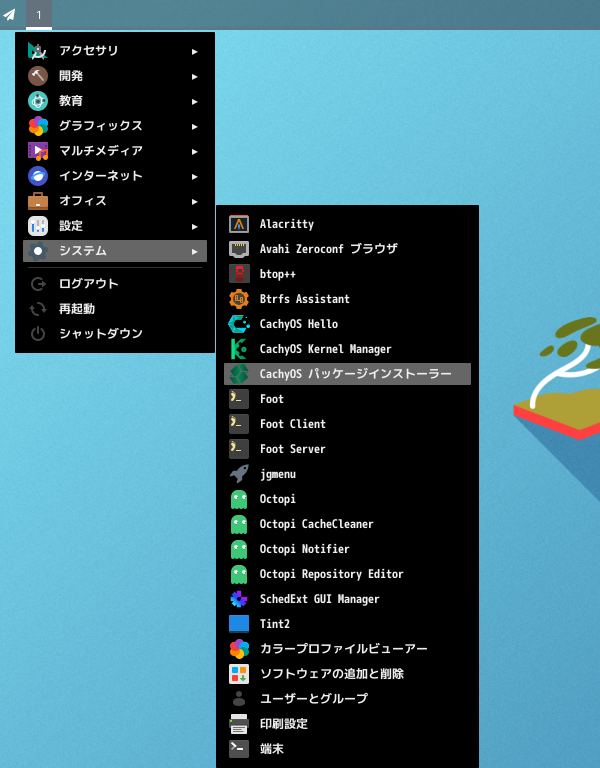Choose Octopi Repository Editor from the menu
Image resolution: width=600 pixels, height=768 pixels.
[x=331, y=574]
